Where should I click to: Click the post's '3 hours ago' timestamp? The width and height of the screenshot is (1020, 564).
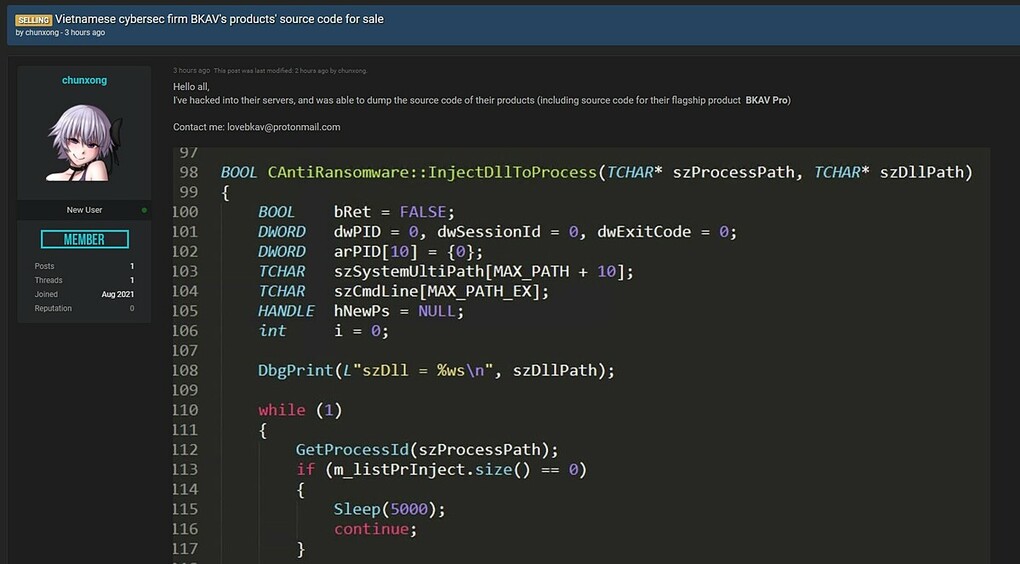coord(191,71)
